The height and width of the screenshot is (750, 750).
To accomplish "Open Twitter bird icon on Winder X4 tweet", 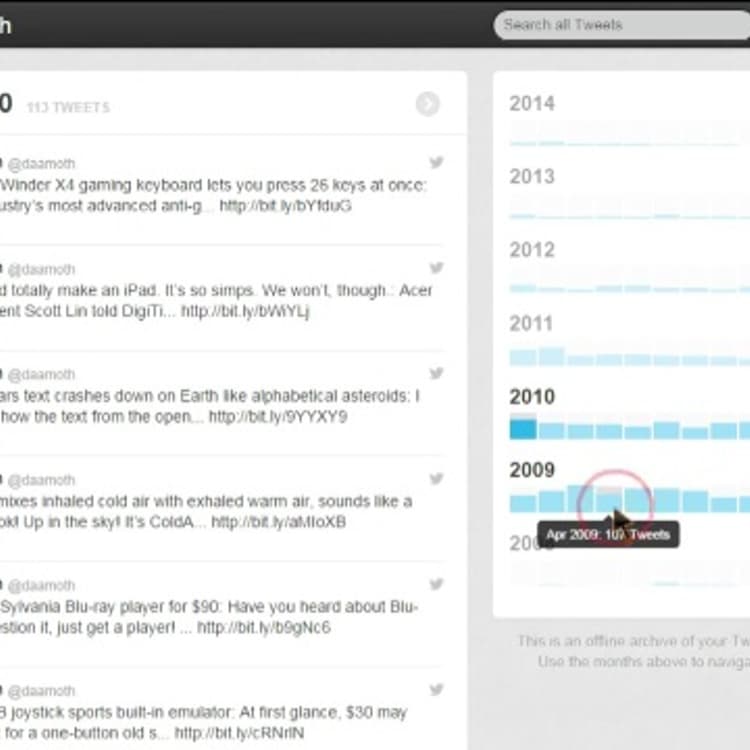I will pos(436,163).
